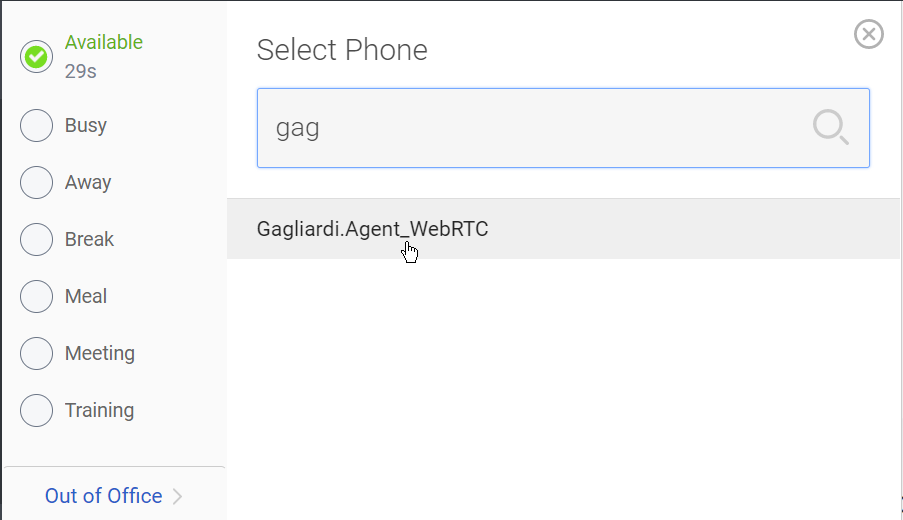The height and width of the screenshot is (520, 903).
Task: Click the phone search field containing "gag"
Action: click(x=530, y=128)
